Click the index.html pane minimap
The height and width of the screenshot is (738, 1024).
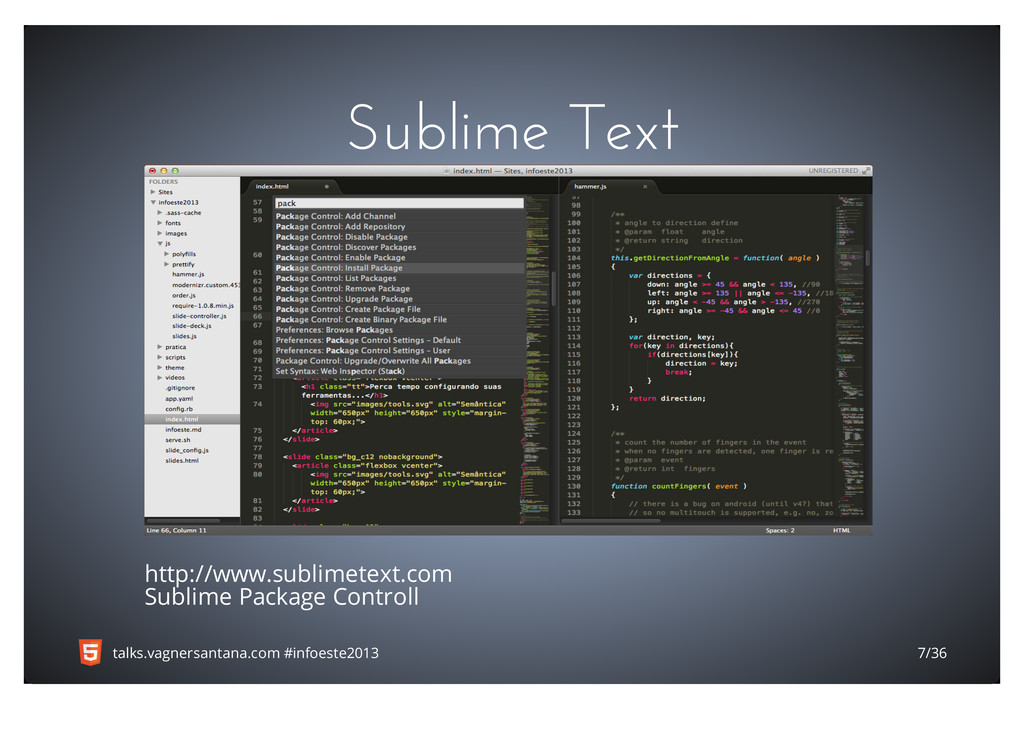click(535, 359)
